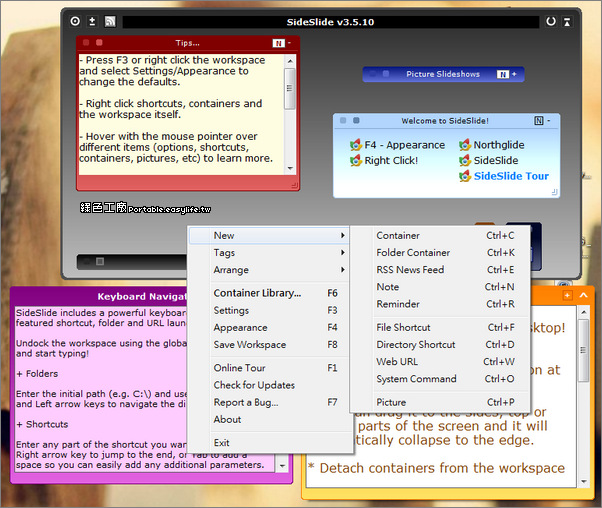Click the first red dot on the Tips header
602x508 pixels.
86,43
